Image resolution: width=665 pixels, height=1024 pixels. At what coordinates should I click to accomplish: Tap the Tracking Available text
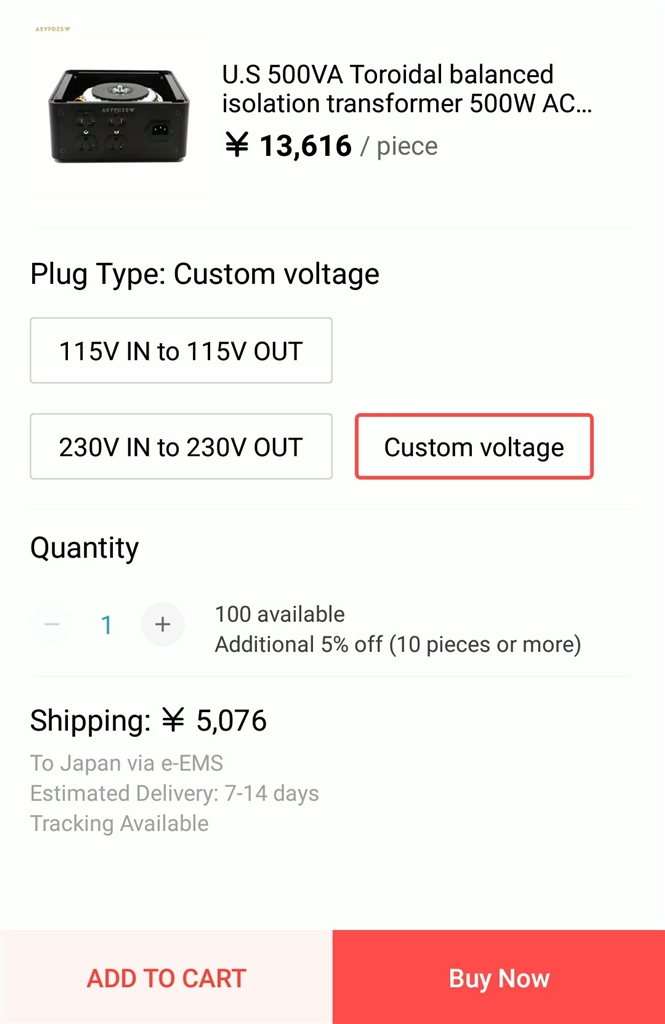(x=120, y=824)
